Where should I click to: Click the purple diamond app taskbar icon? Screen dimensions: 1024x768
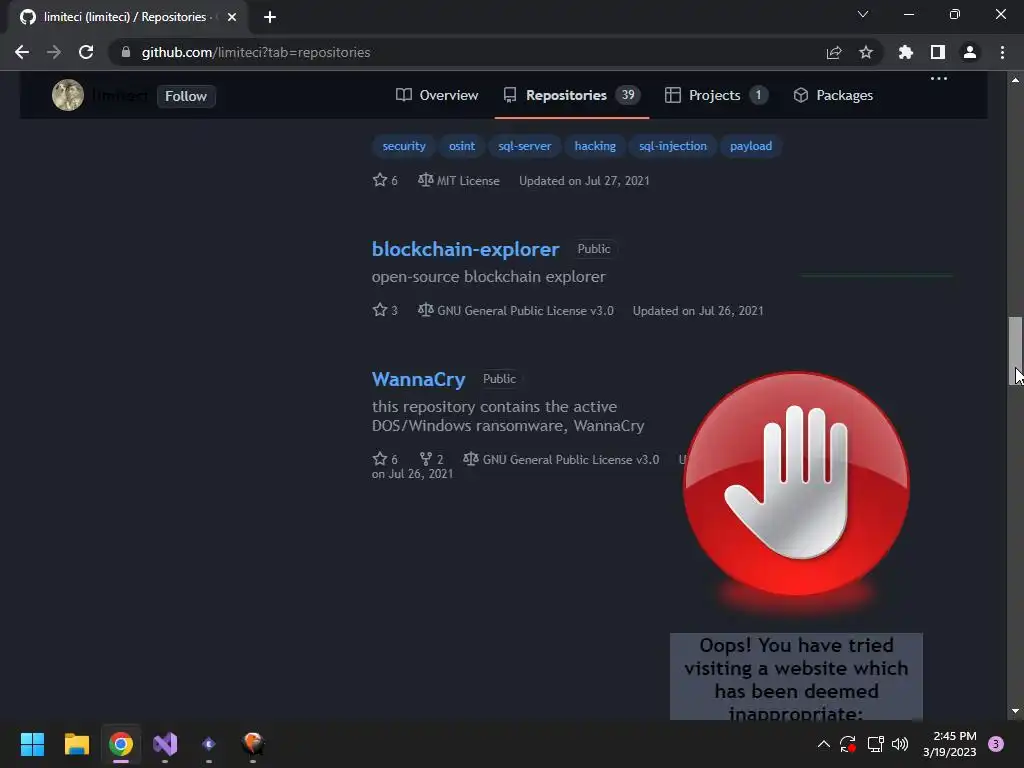click(209, 744)
